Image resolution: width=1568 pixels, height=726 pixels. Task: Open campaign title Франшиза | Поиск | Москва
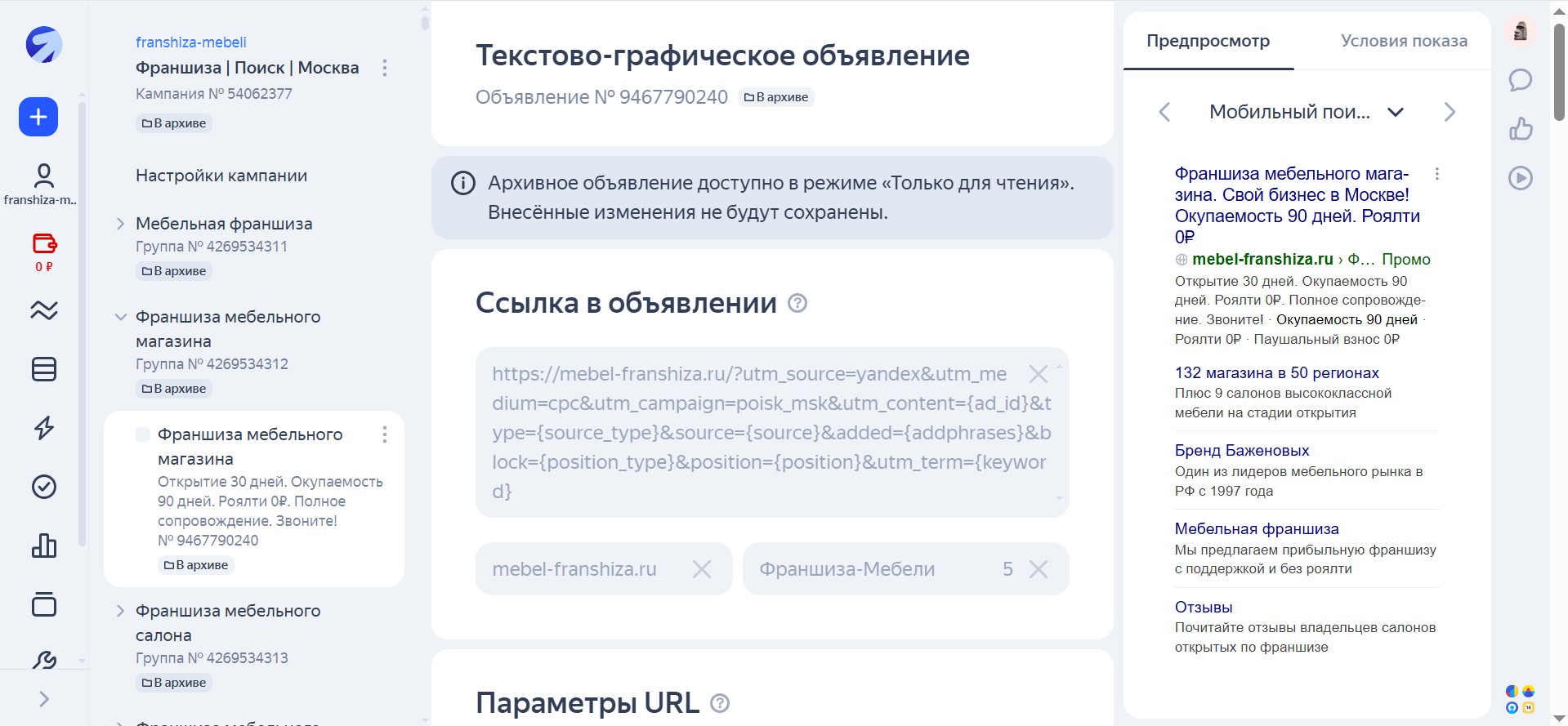tap(248, 68)
